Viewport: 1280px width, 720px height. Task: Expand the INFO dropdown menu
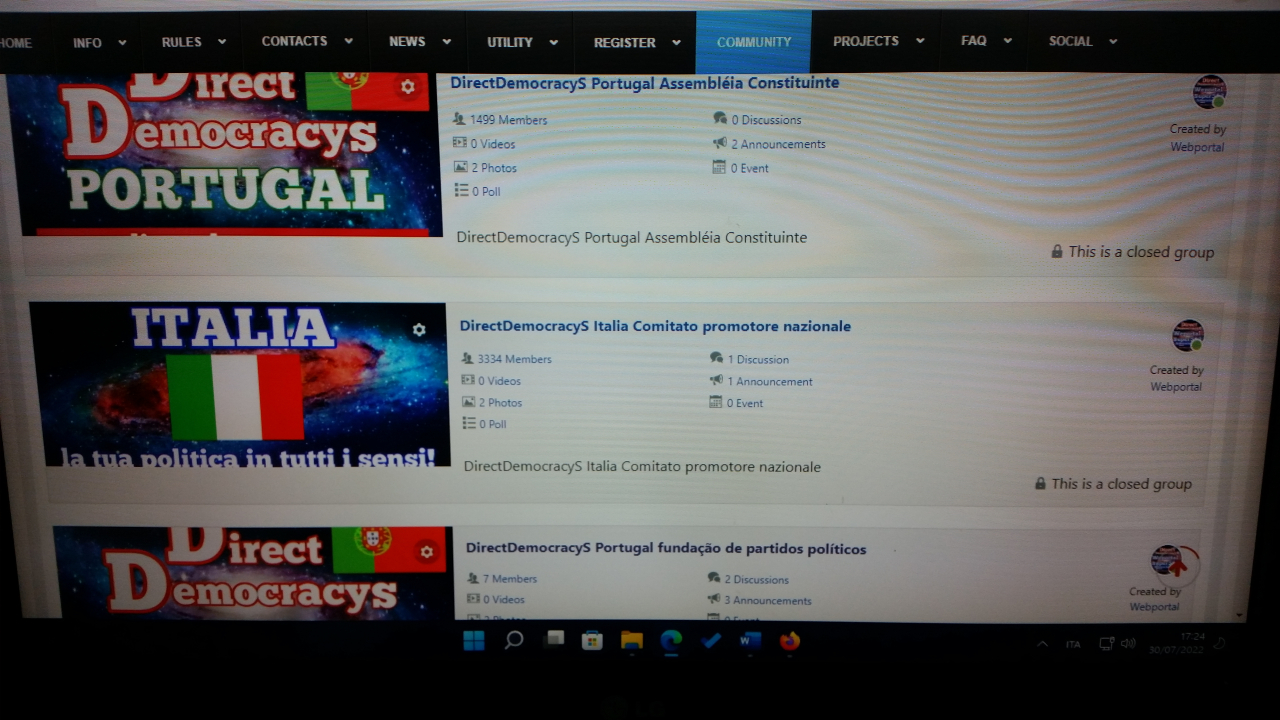click(x=99, y=43)
